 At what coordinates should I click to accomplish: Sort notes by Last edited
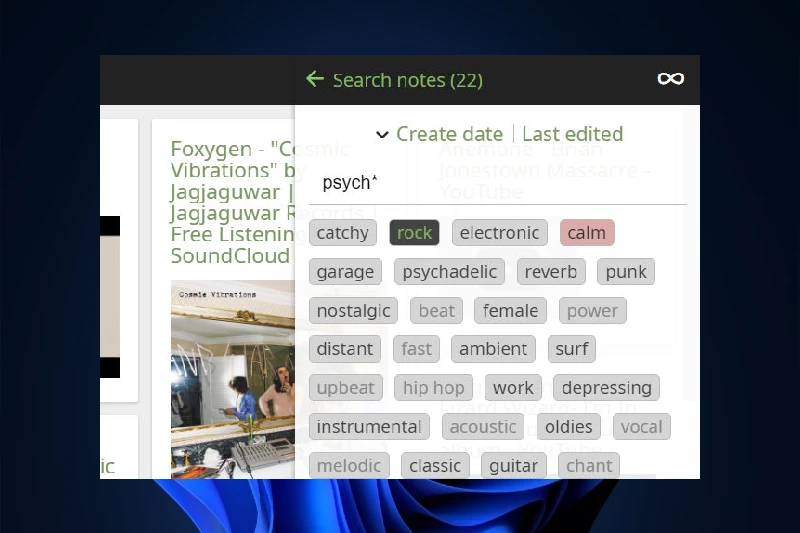(572, 134)
